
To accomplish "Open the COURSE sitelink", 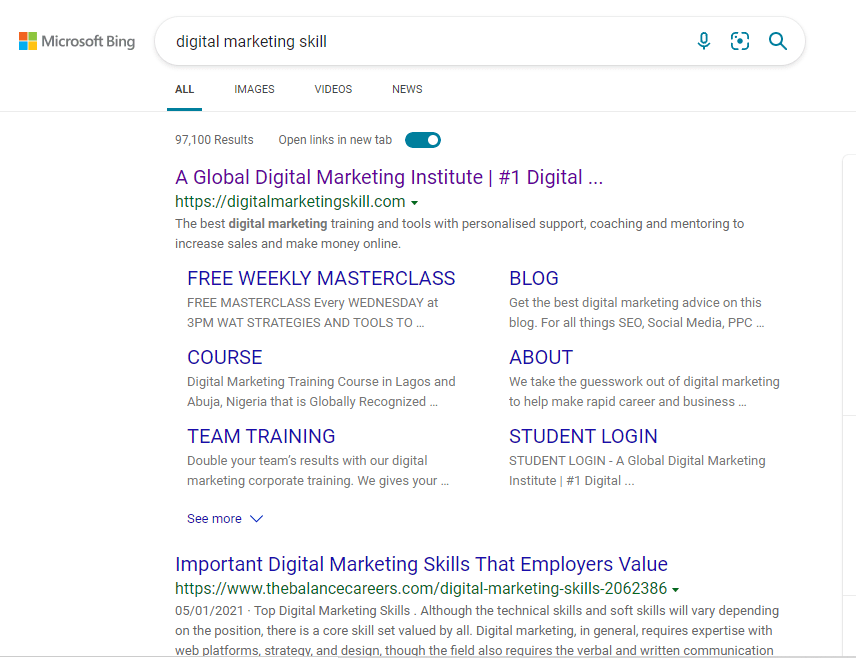I will (x=224, y=357).
